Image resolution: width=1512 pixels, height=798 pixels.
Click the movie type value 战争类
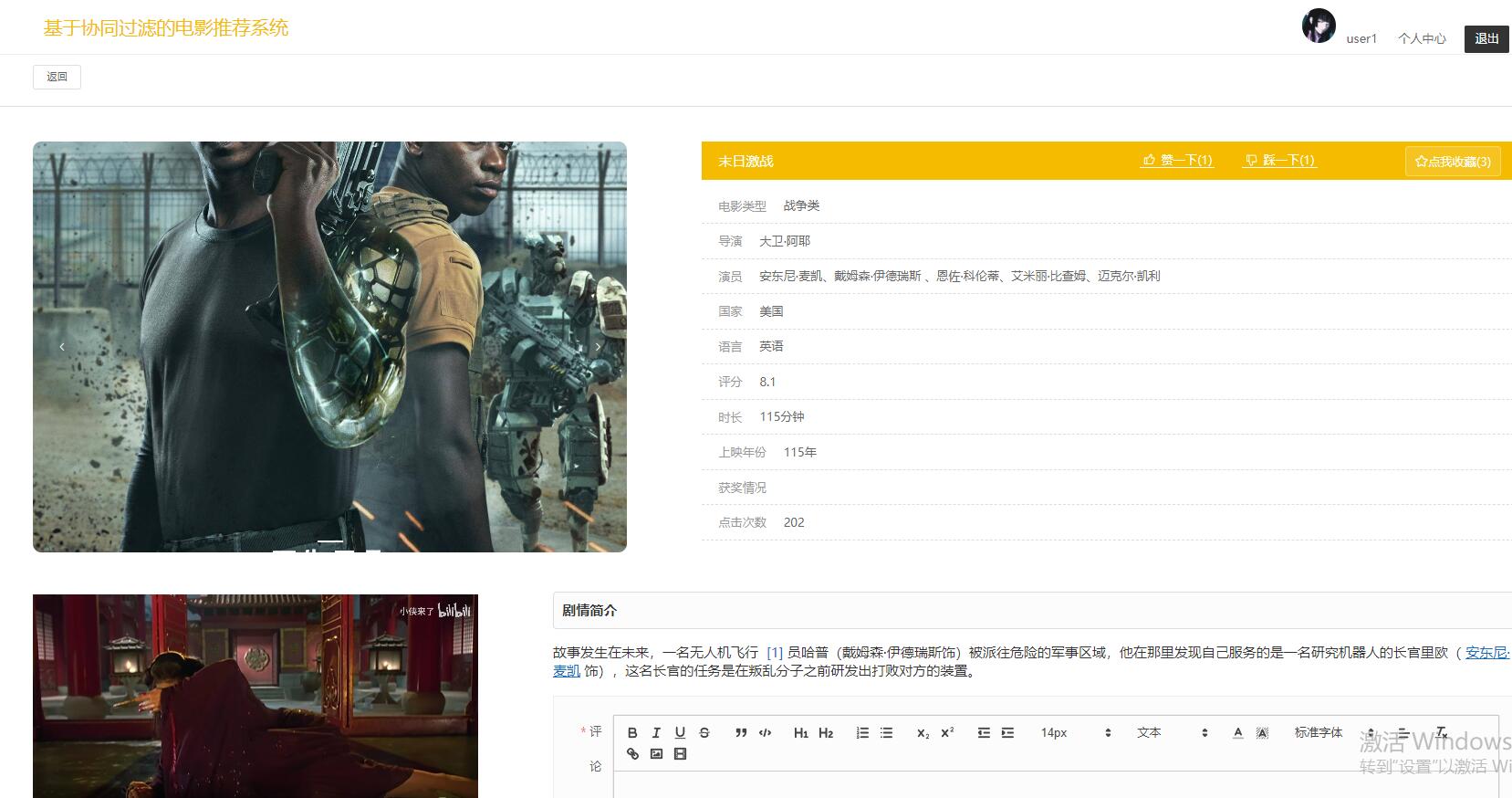[x=801, y=205]
